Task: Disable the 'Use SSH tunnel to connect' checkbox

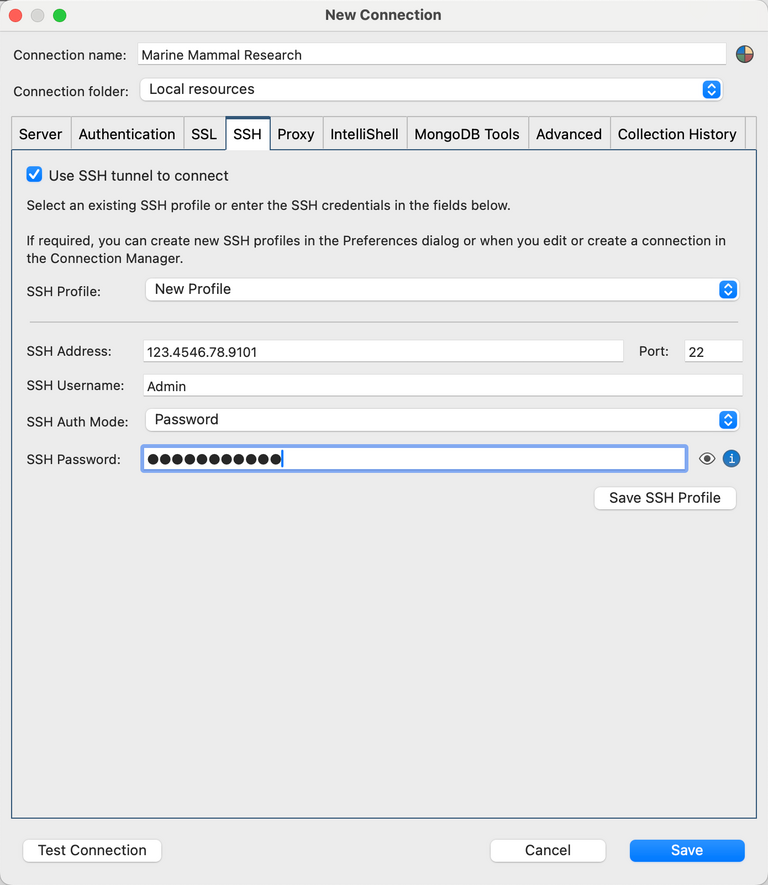Action: pyautogui.click(x=33, y=174)
